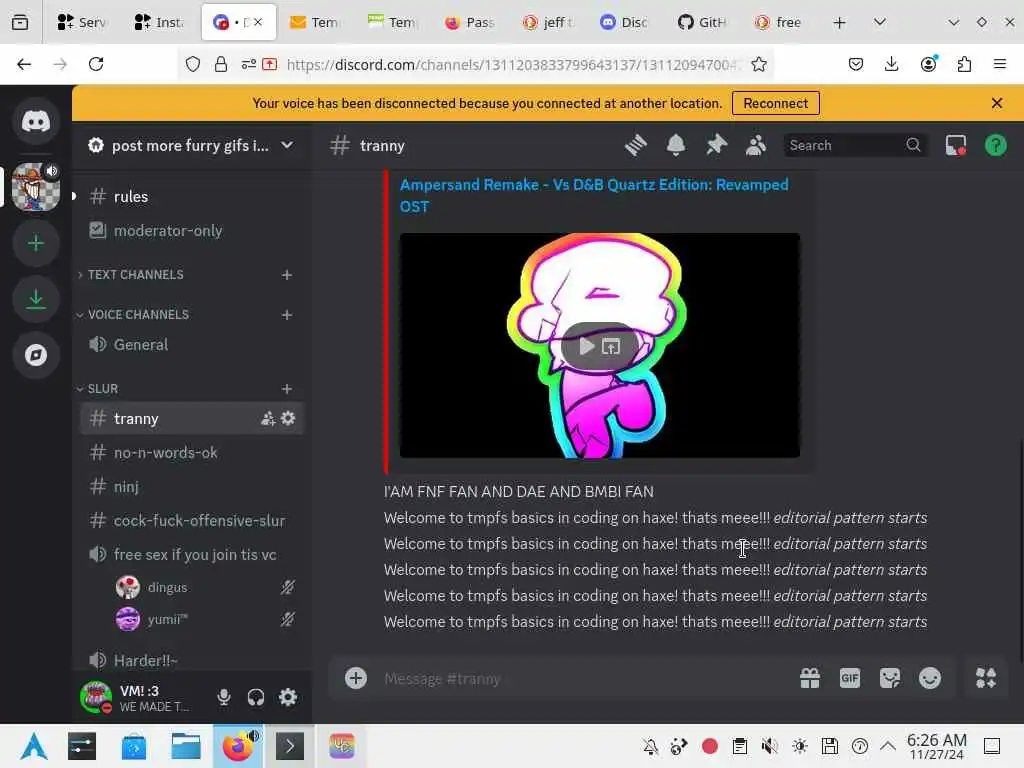The height and width of the screenshot is (768, 1024).
Task: Edit tranny channel settings gear
Action: coord(288,418)
